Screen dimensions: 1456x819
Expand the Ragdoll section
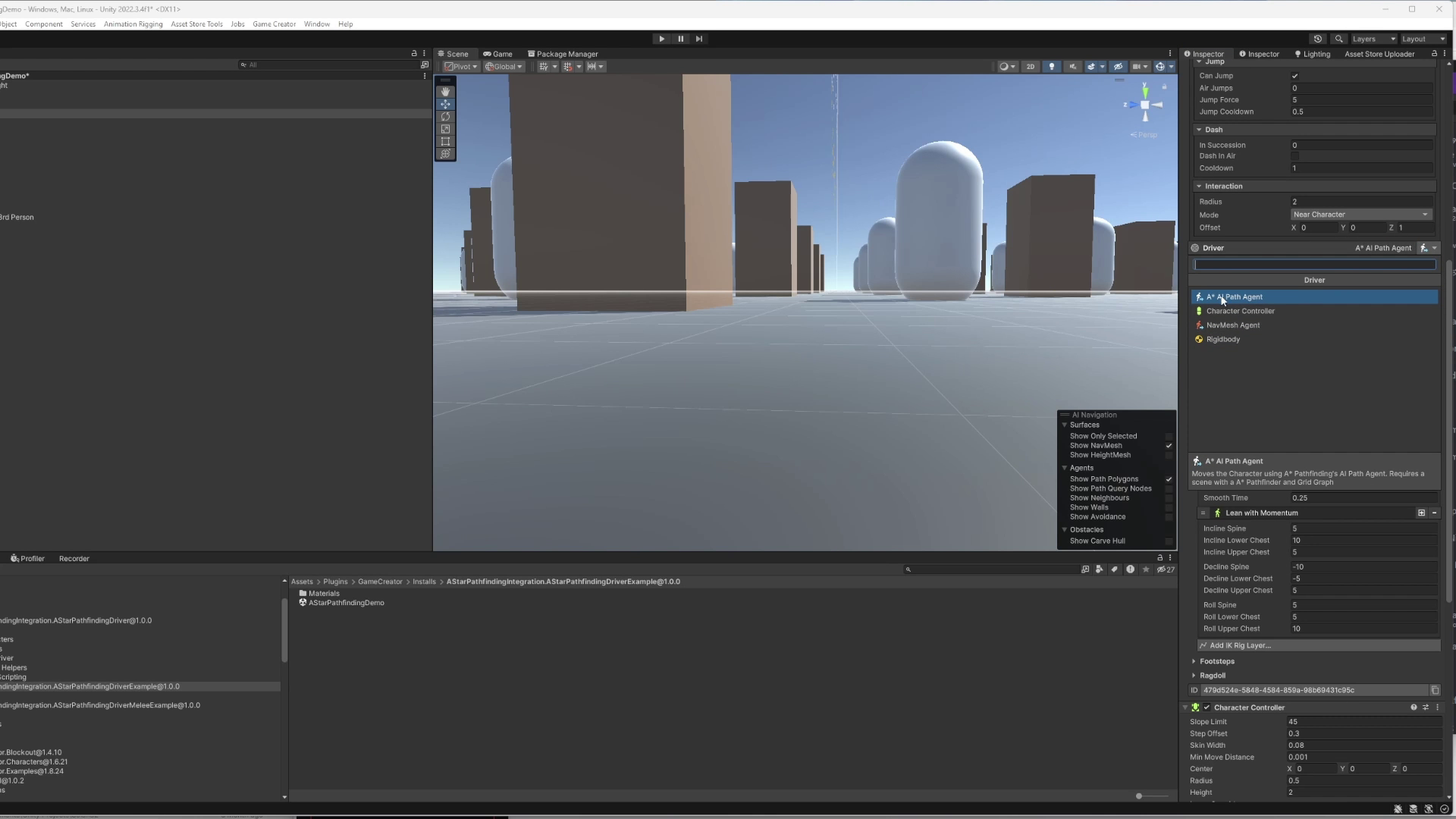(x=1194, y=676)
